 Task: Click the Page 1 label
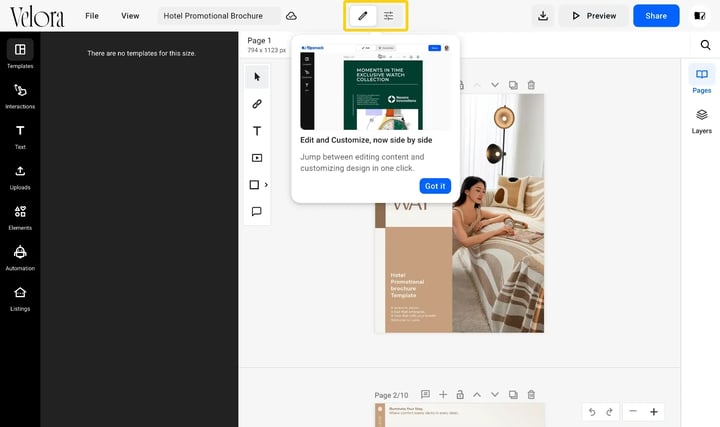259,40
